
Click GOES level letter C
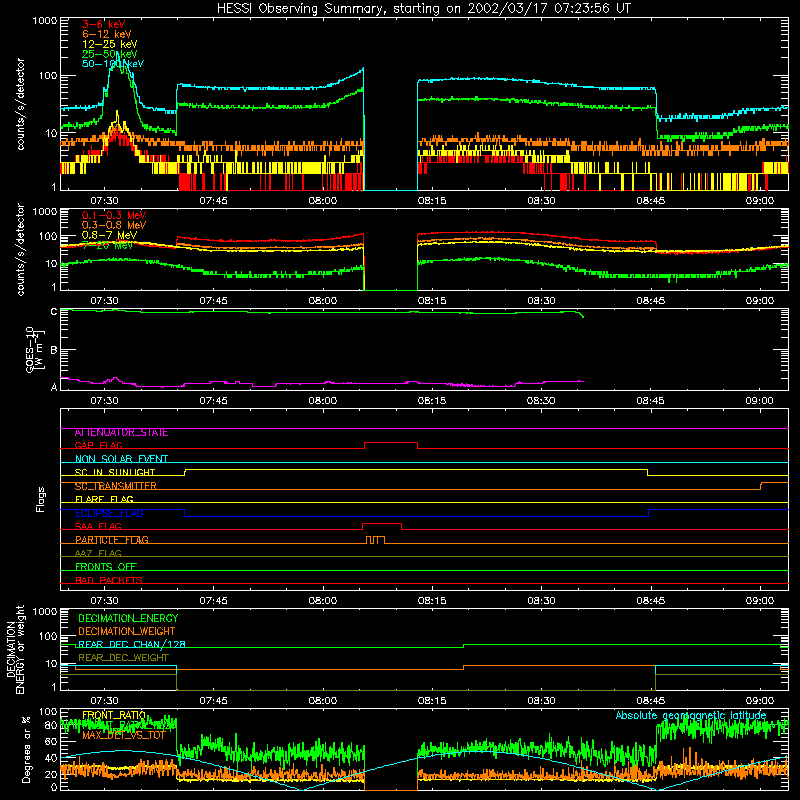54,311
